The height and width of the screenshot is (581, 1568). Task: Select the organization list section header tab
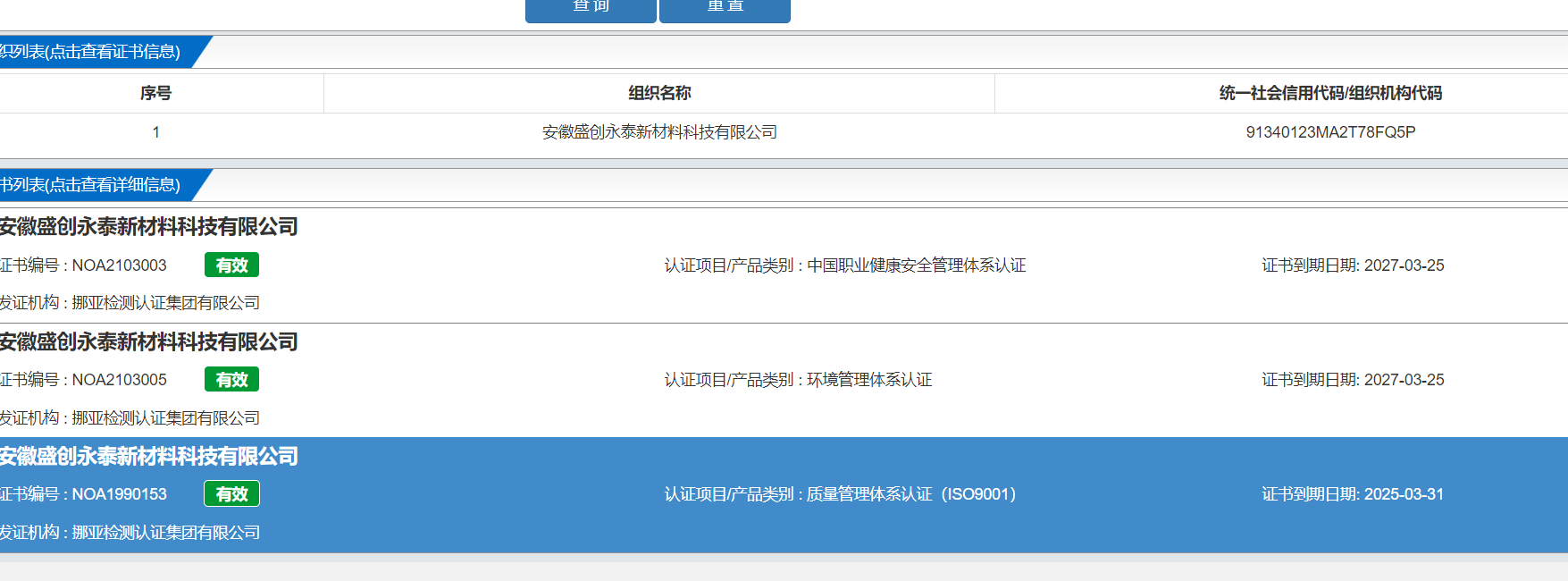point(96,52)
